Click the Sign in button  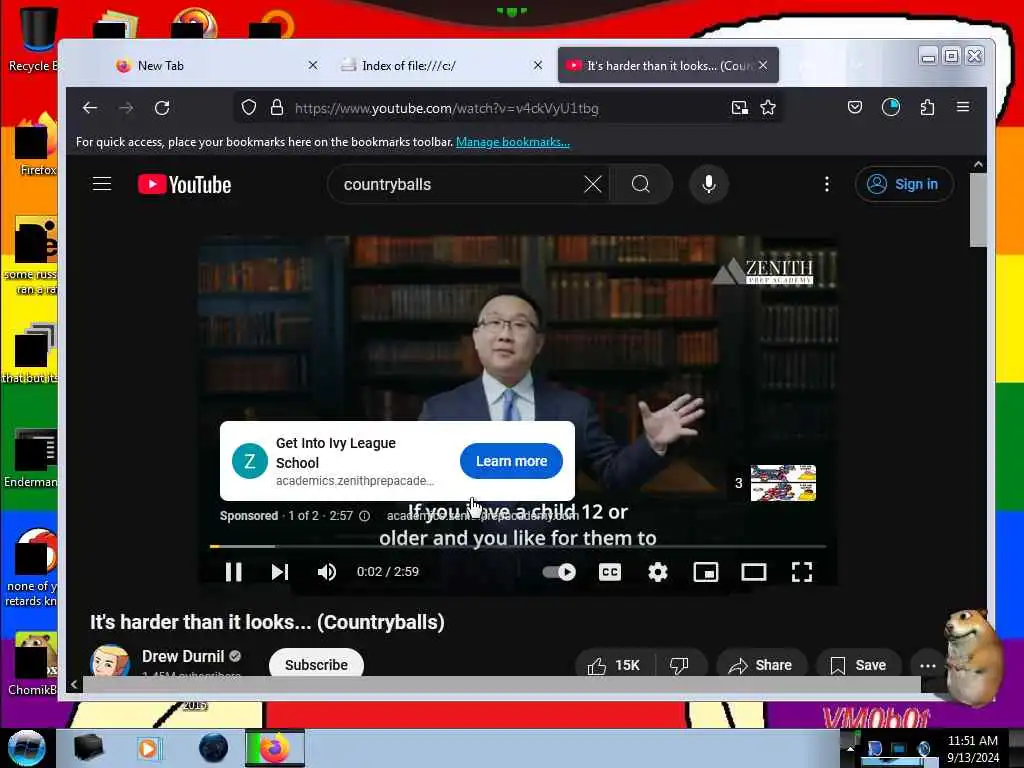point(904,184)
